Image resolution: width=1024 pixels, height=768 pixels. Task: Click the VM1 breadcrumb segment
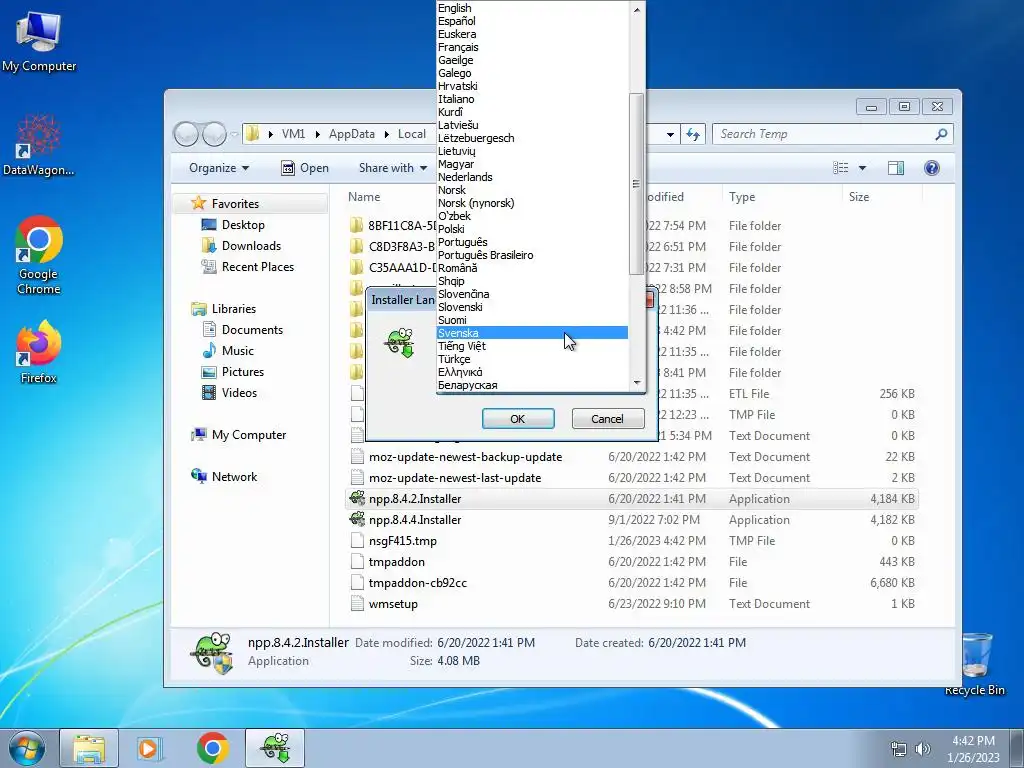(x=293, y=134)
